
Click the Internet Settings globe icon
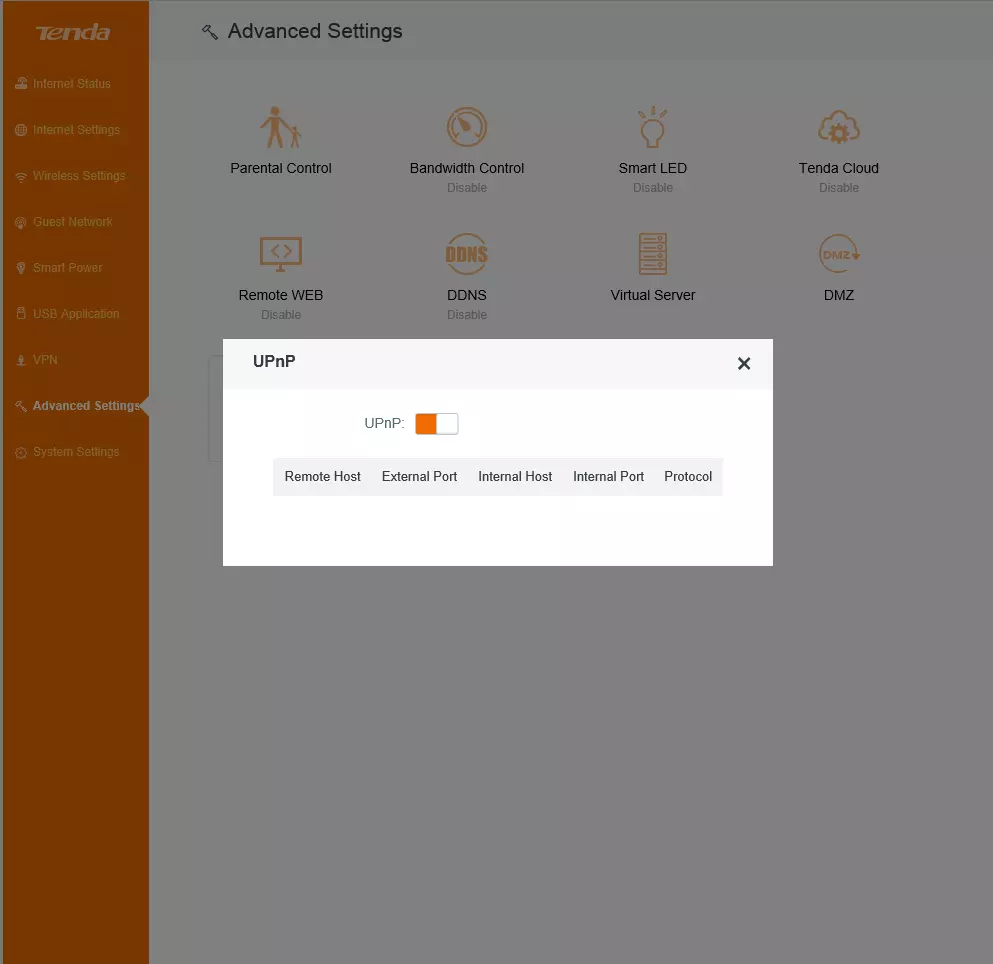pyautogui.click(x=21, y=130)
